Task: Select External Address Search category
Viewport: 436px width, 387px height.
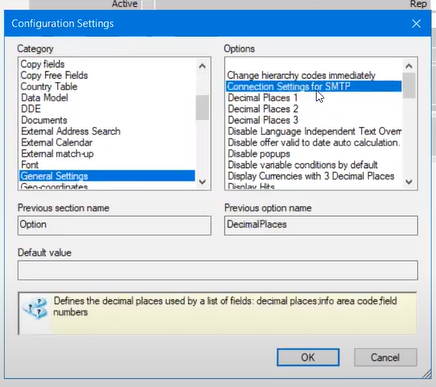Action: [107, 131]
